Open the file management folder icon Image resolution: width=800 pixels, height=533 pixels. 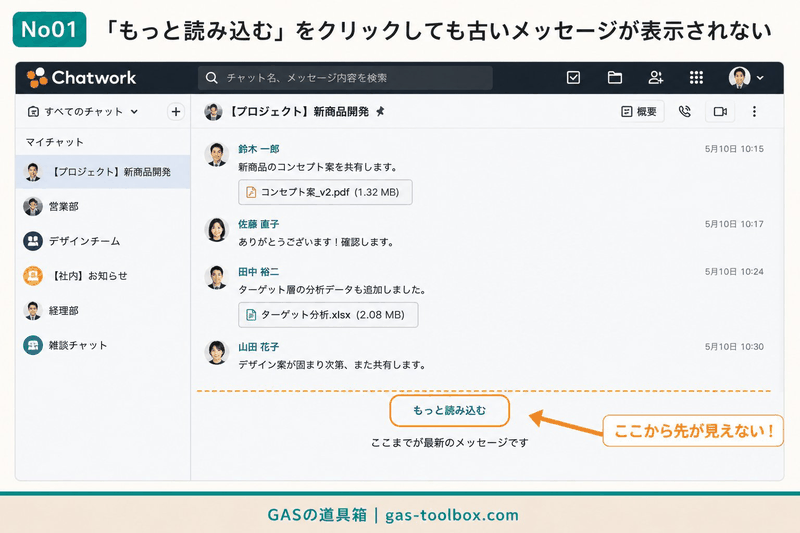615,78
